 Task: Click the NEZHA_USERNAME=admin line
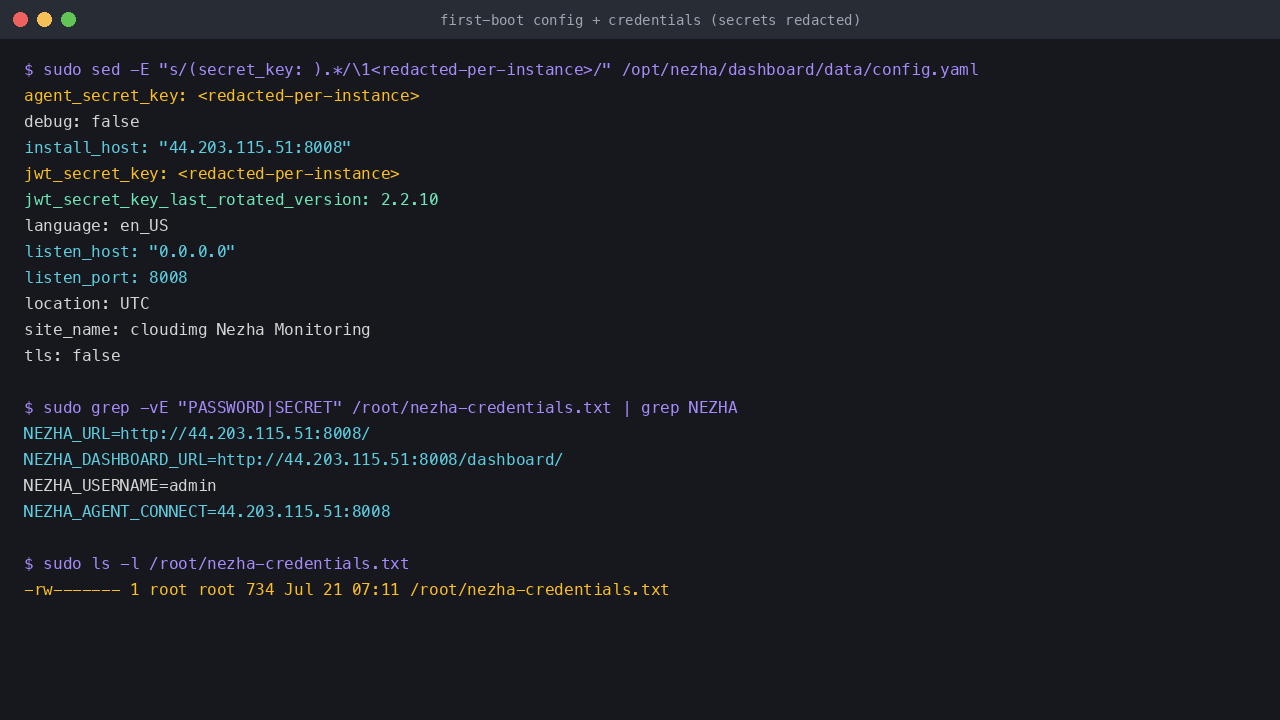pyautogui.click(x=120, y=486)
